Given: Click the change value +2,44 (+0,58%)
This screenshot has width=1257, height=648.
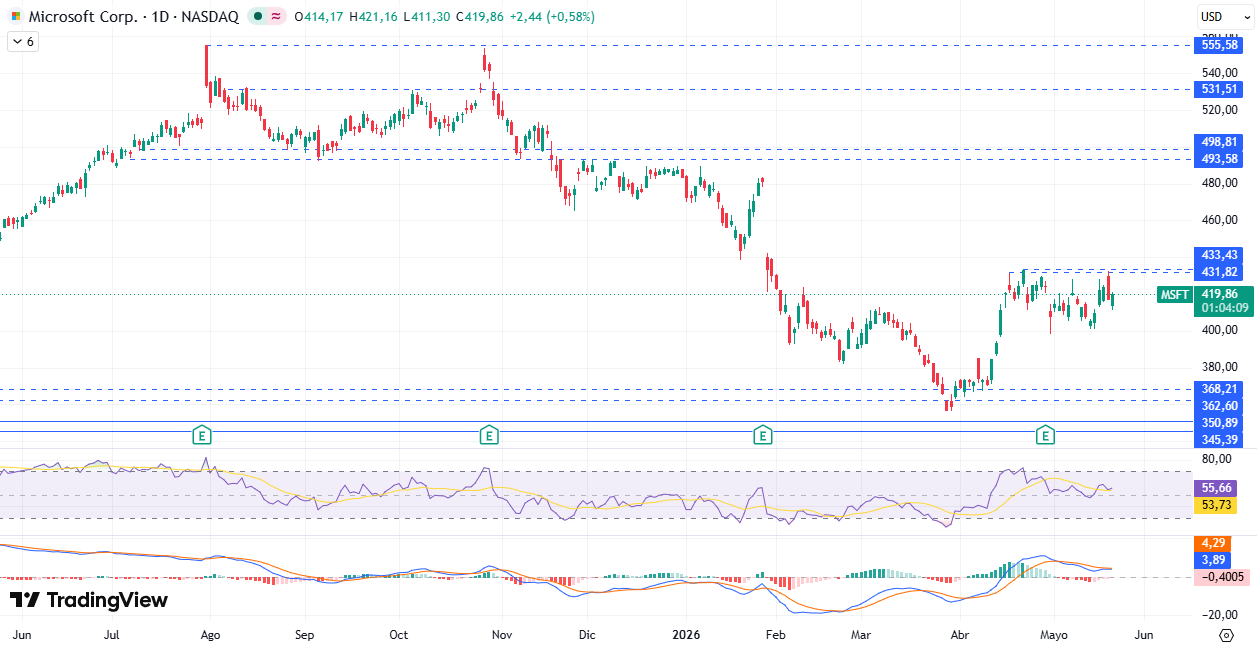Looking at the screenshot, I should pos(552,17).
